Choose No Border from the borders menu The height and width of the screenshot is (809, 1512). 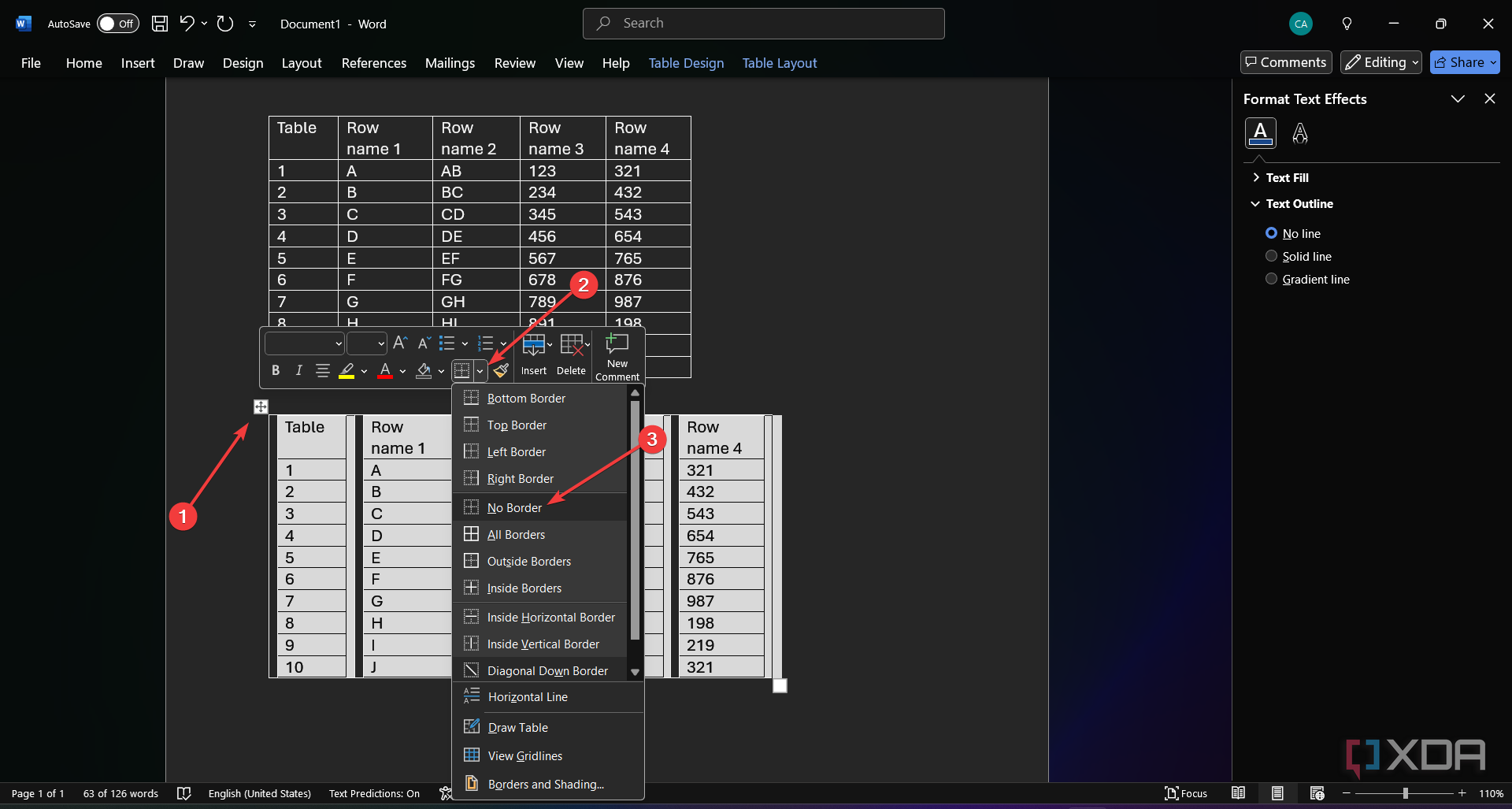[539, 508]
